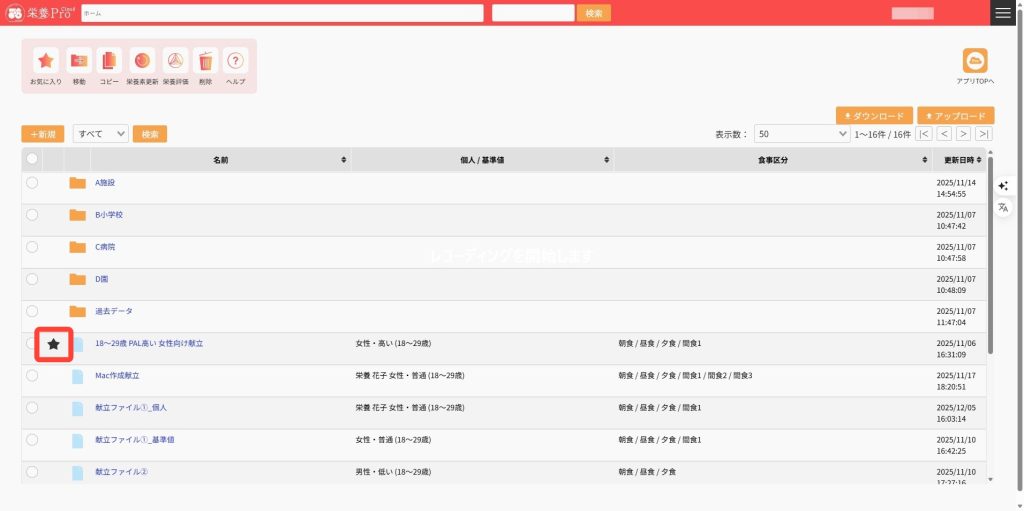
Task: Go to アプリTOPへ icon
Action: click(974, 61)
